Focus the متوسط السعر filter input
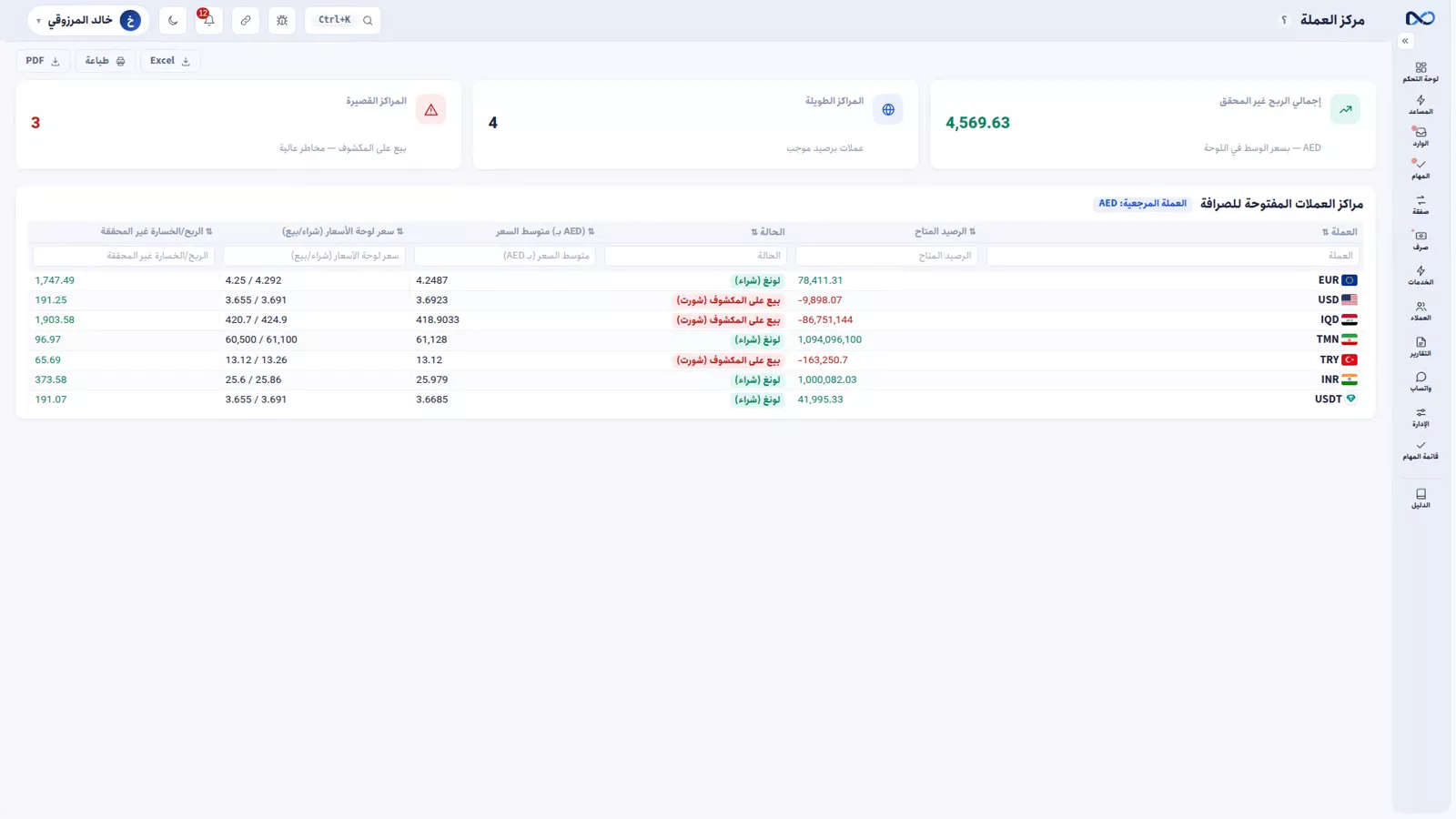This screenshot has width=1456, height=819. (505, 256)
